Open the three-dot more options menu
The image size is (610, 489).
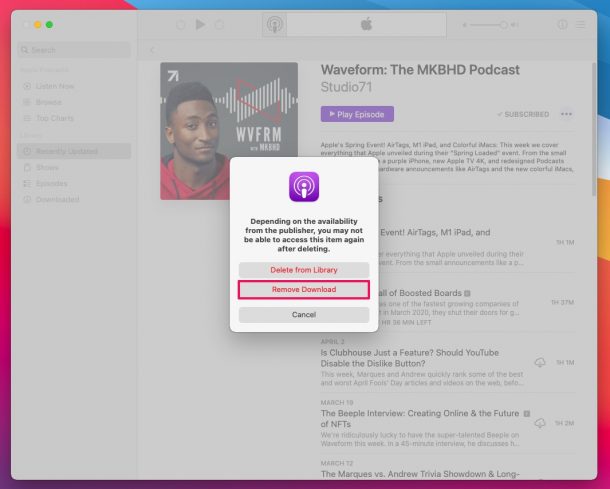[x=566, y=114]
